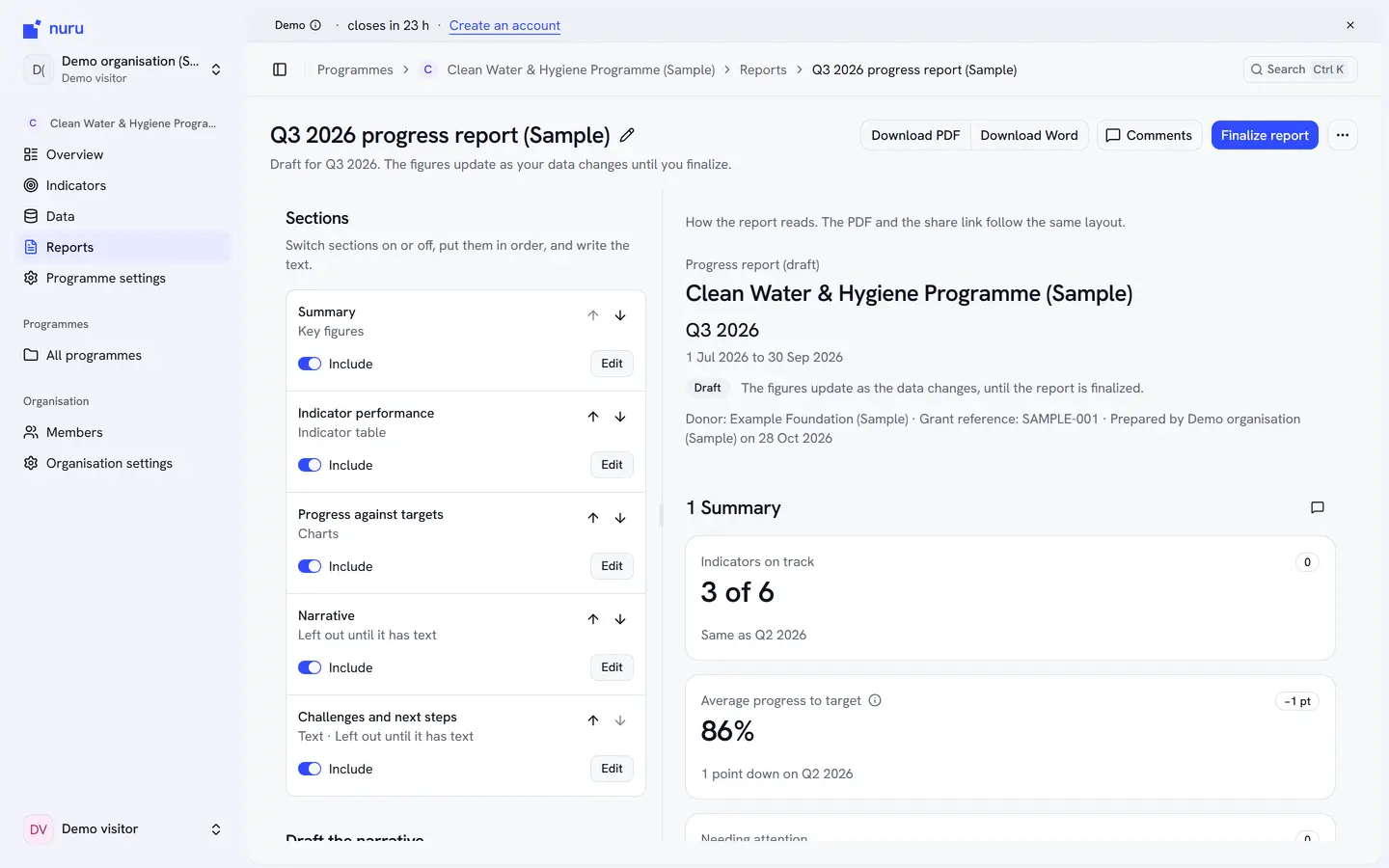Viewport: 1389px width, 868px height.
Task: Toggle the sidebar panel icon
Action: pos(280,69)
